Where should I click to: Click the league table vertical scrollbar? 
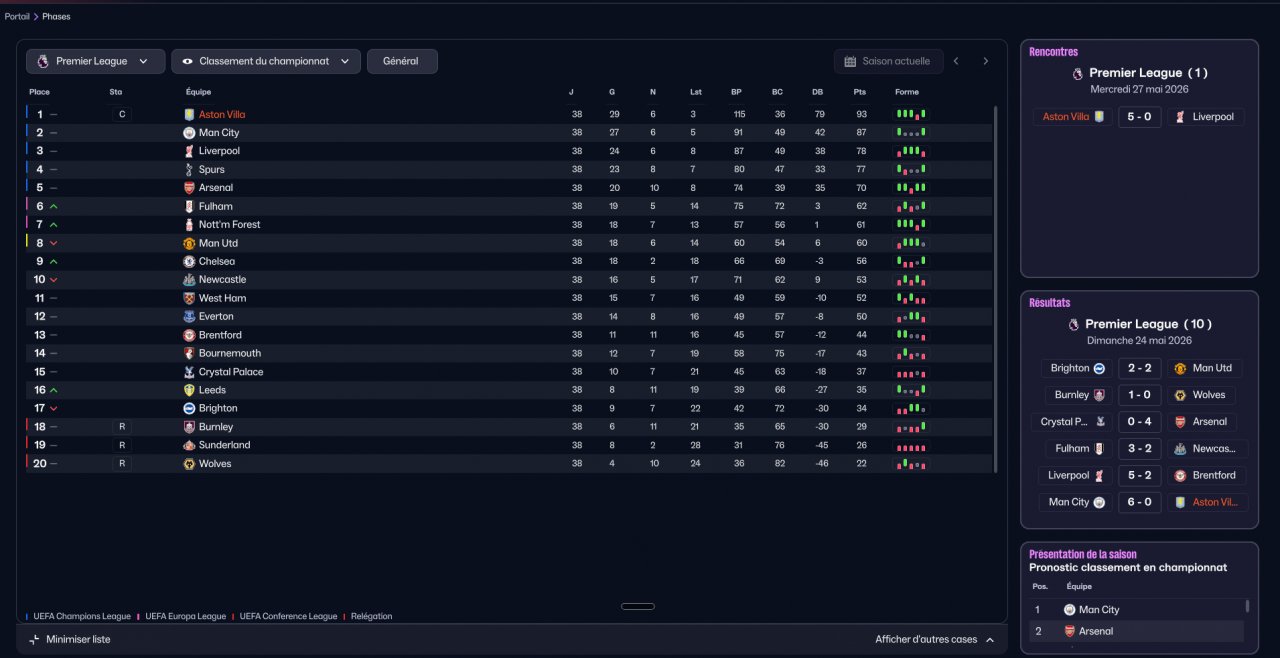point(995,288)
